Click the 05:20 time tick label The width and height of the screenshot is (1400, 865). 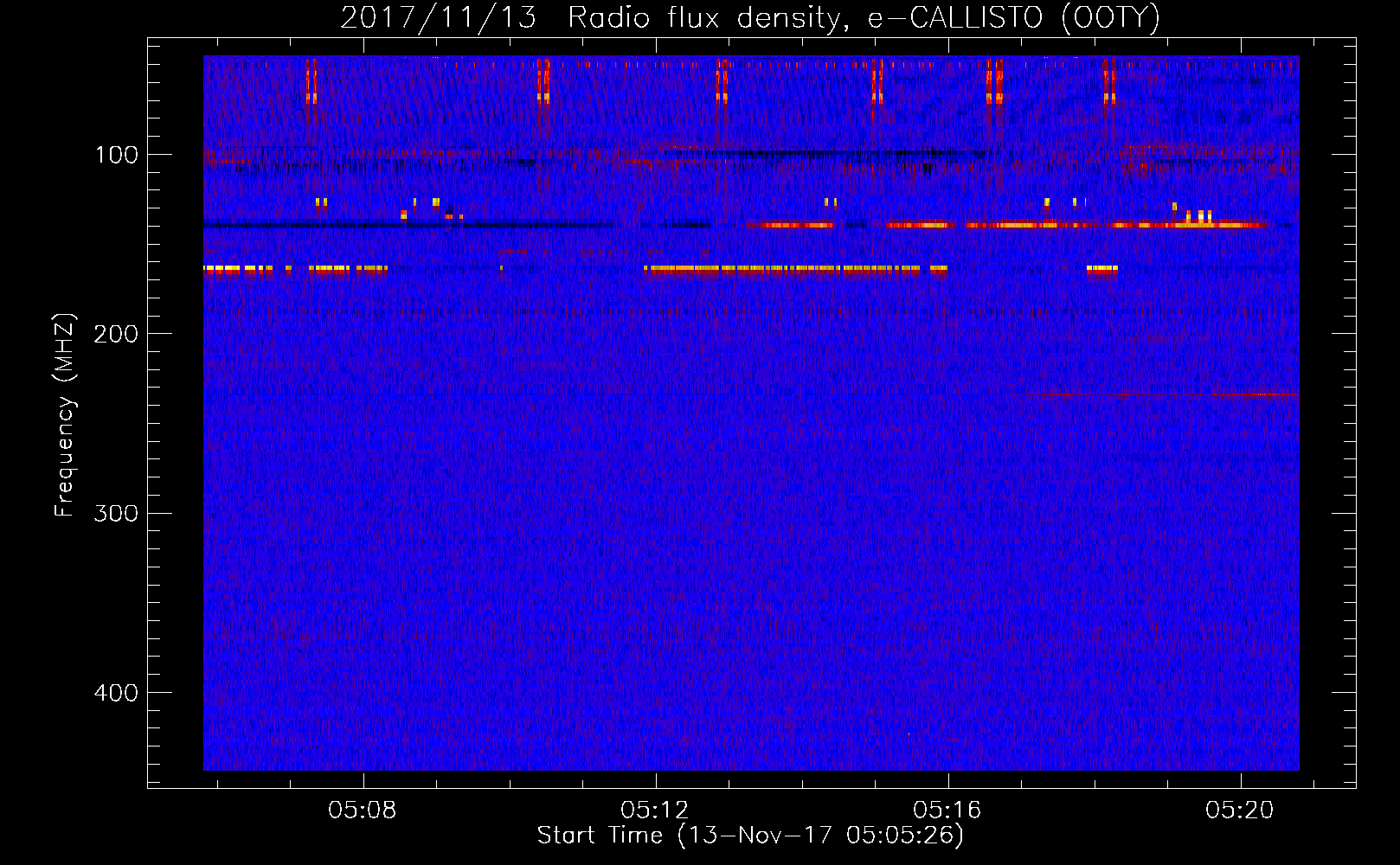[1240, 811]
